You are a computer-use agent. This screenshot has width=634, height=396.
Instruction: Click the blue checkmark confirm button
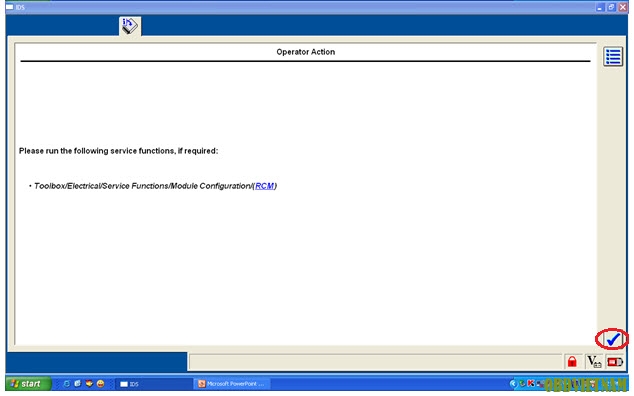point(613,339)
